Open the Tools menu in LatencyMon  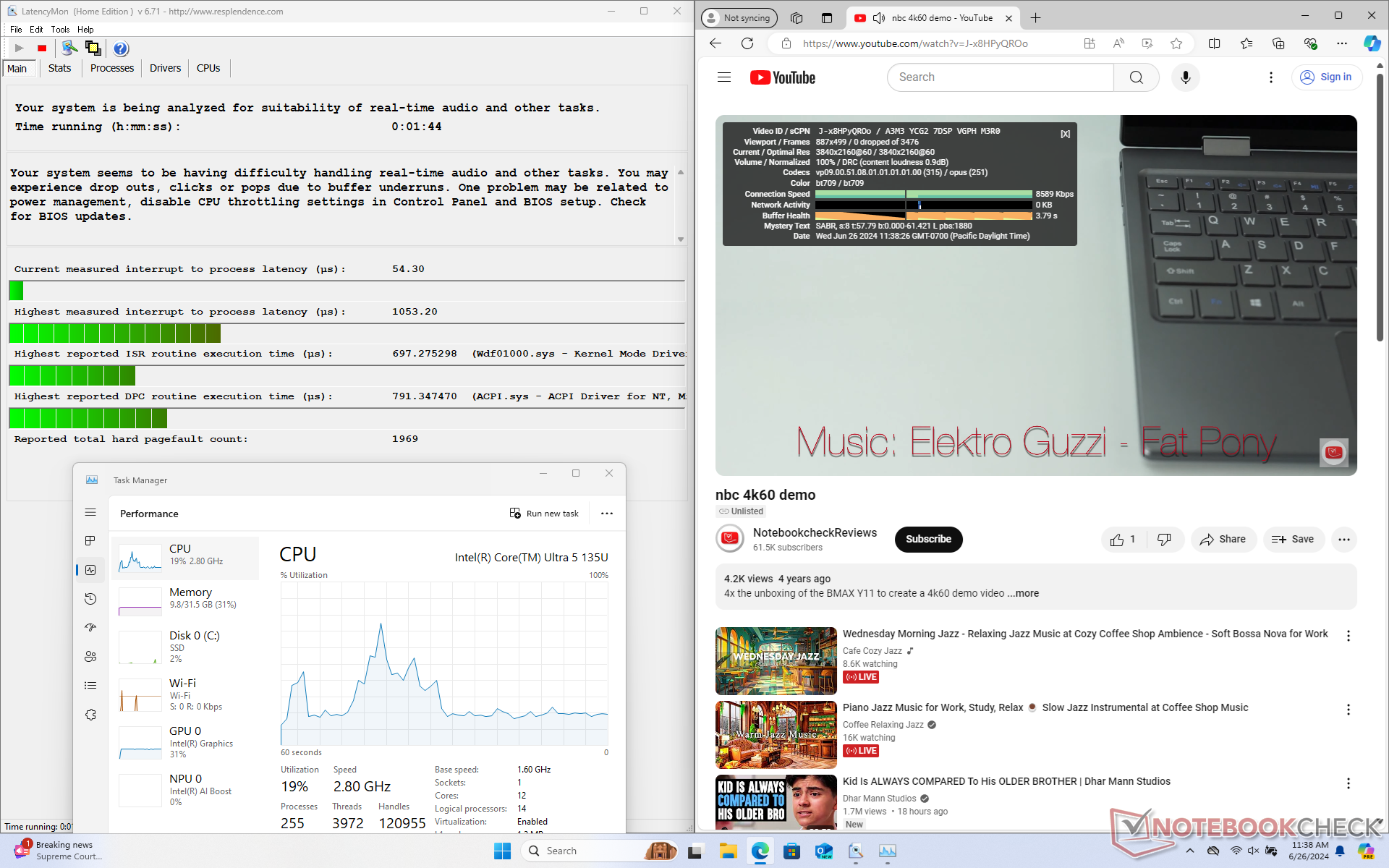[x=60, y=30]
